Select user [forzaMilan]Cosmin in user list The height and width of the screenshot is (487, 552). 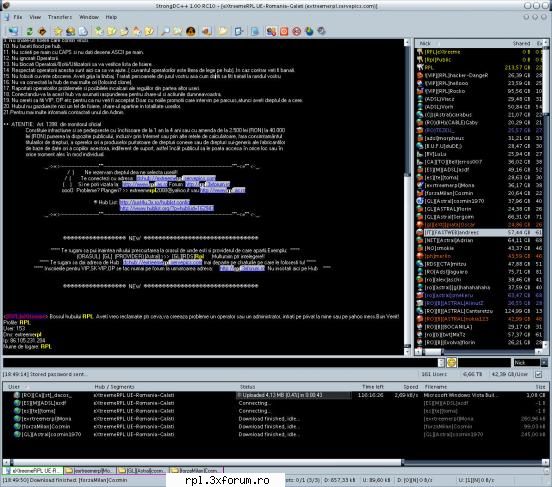tap(479, 193)
